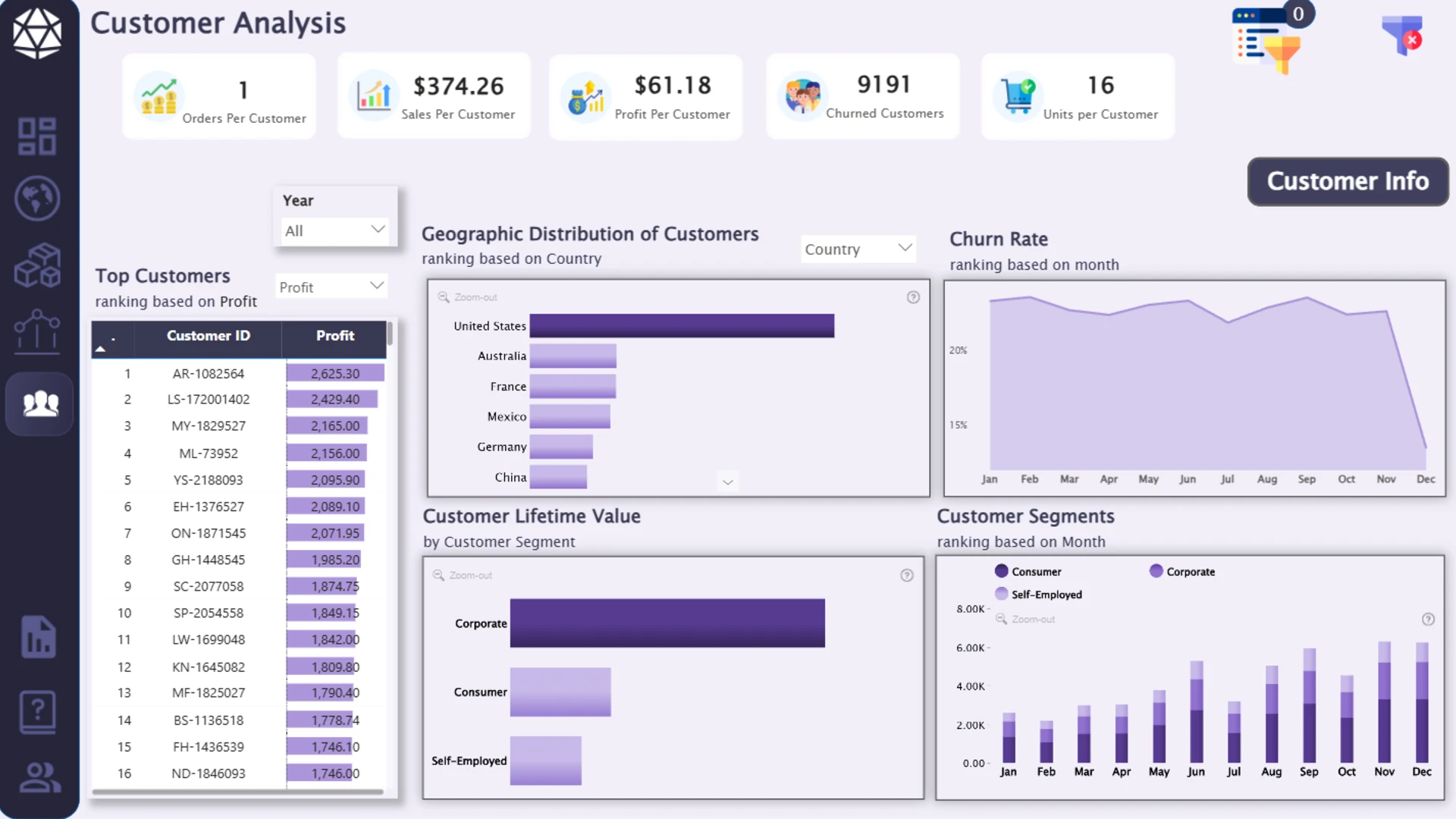Viewport: 1456px width, 819px height.
Task: Sort by the Customer ID column header
Action: [209, 336]
